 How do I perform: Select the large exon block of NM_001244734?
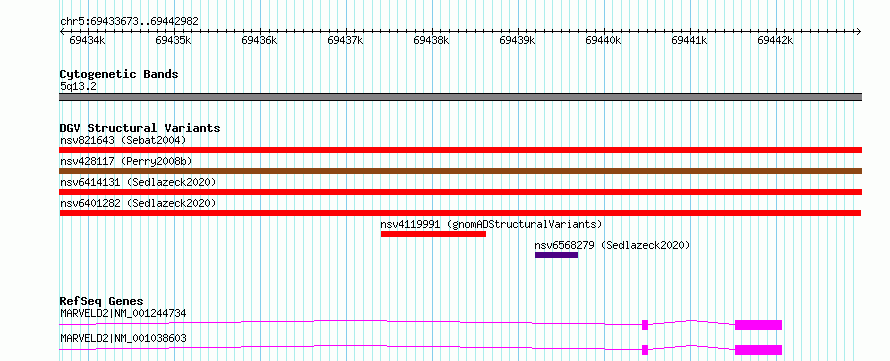[x=758, y=325]
